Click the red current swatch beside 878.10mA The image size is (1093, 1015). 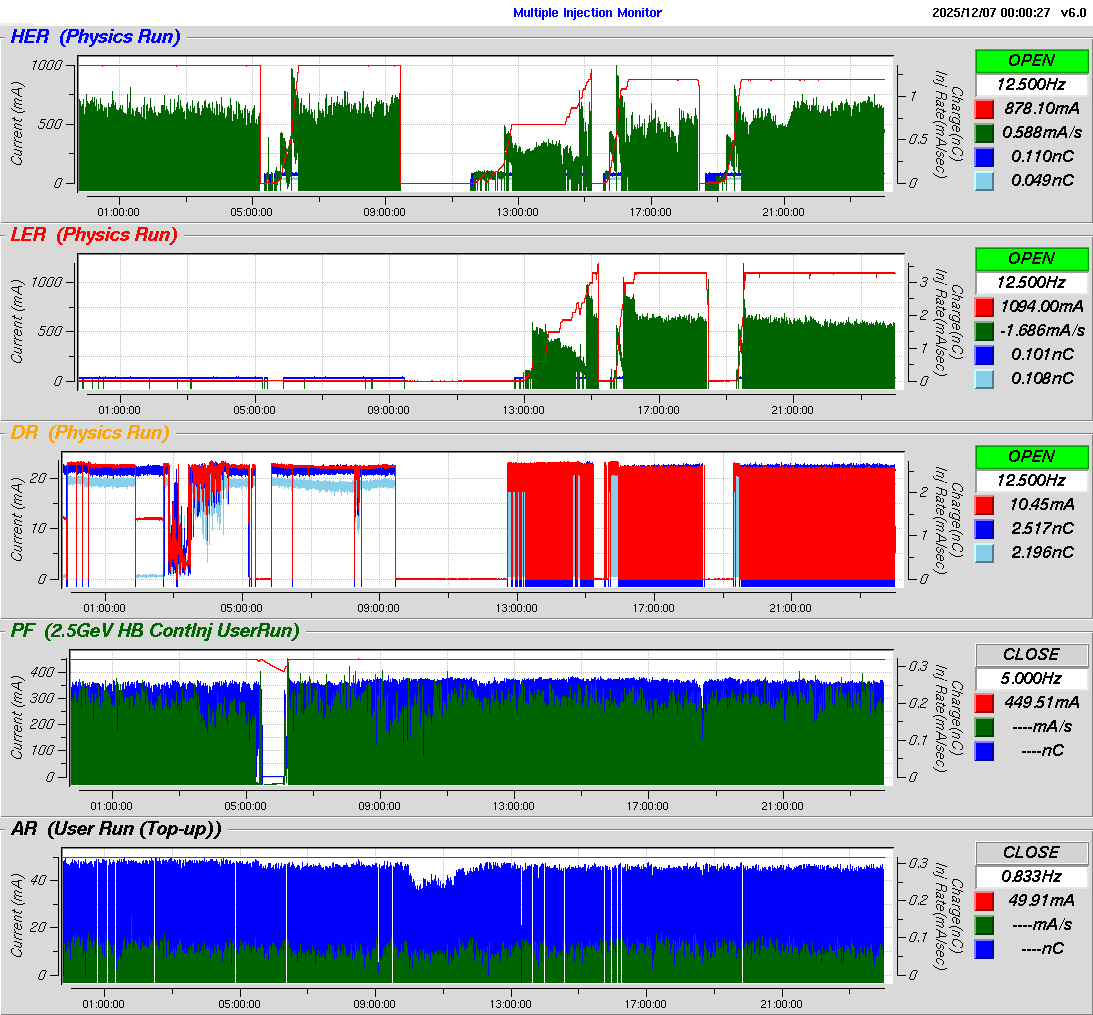coord(984,108)
